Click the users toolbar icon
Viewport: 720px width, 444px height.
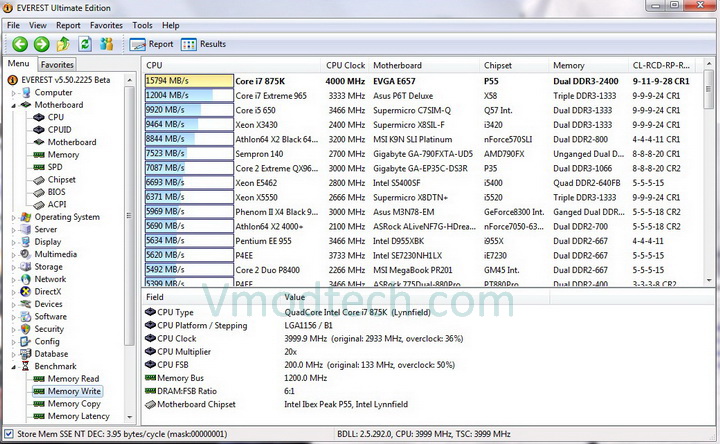[x=107, y=44]
